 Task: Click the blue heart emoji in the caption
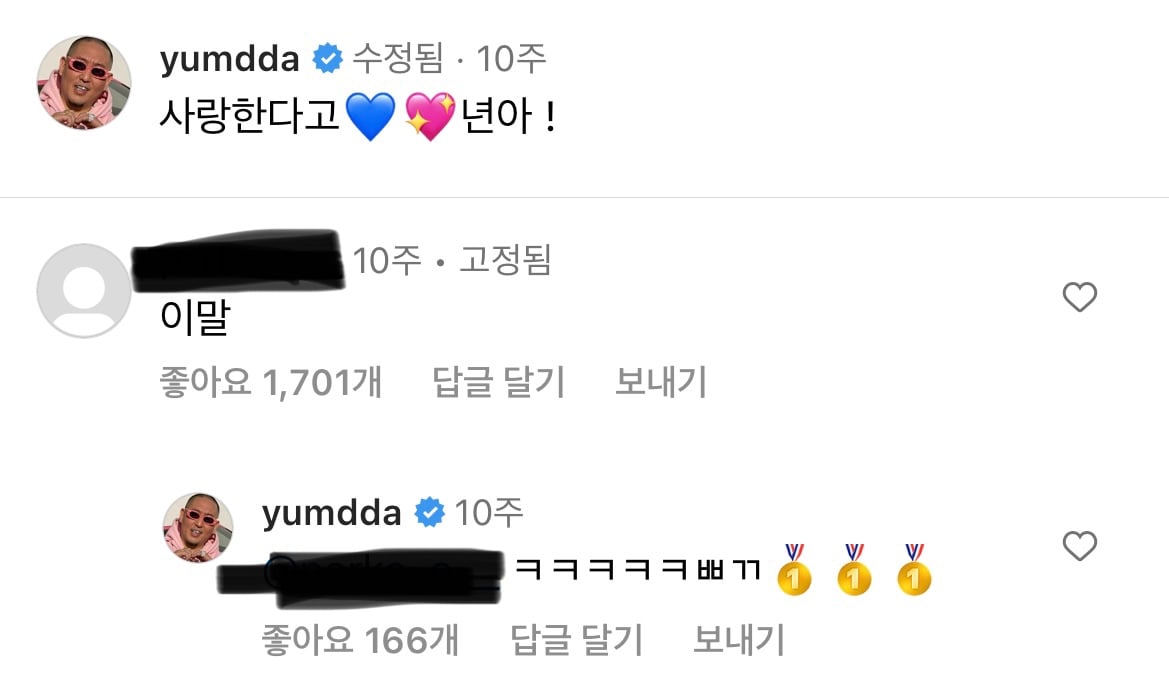coord(371,118)
